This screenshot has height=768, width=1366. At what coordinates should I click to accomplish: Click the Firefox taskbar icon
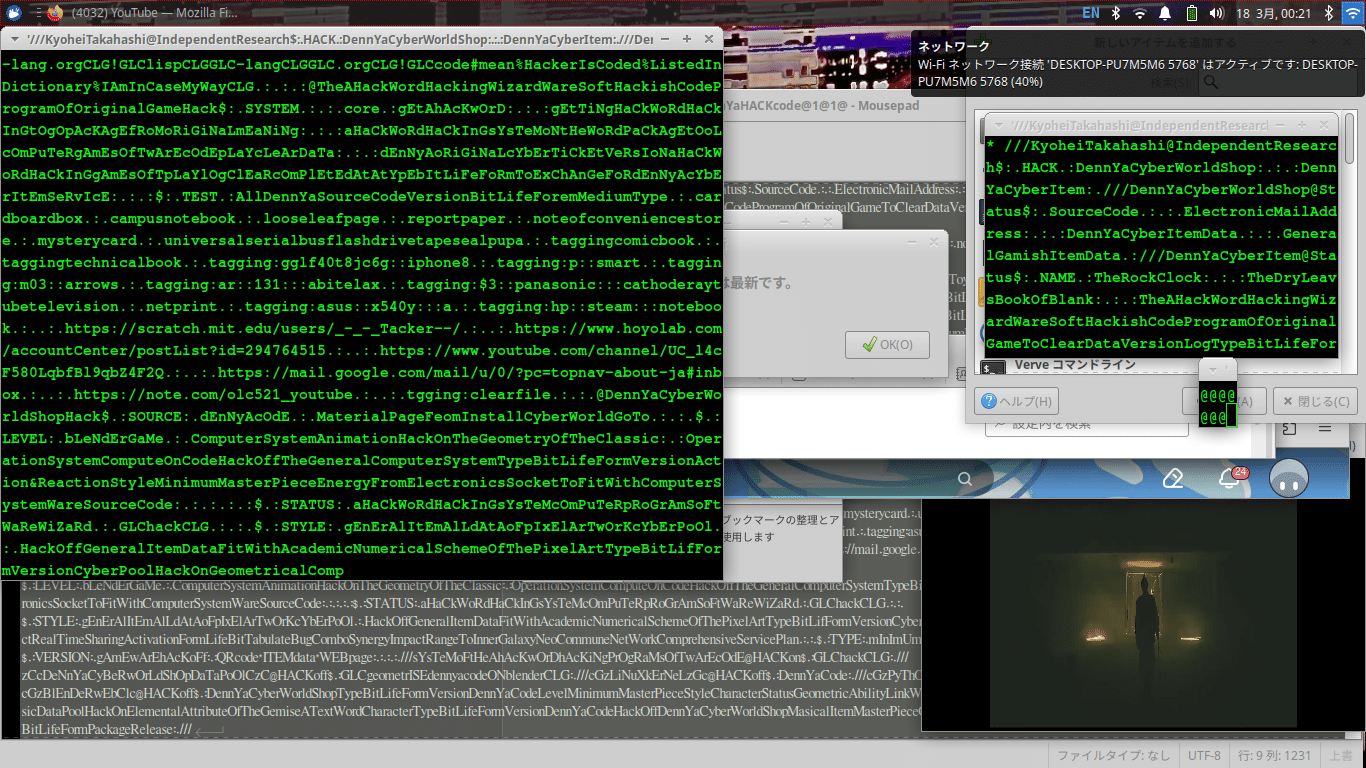pyautogui.click(x=53, y=13)
